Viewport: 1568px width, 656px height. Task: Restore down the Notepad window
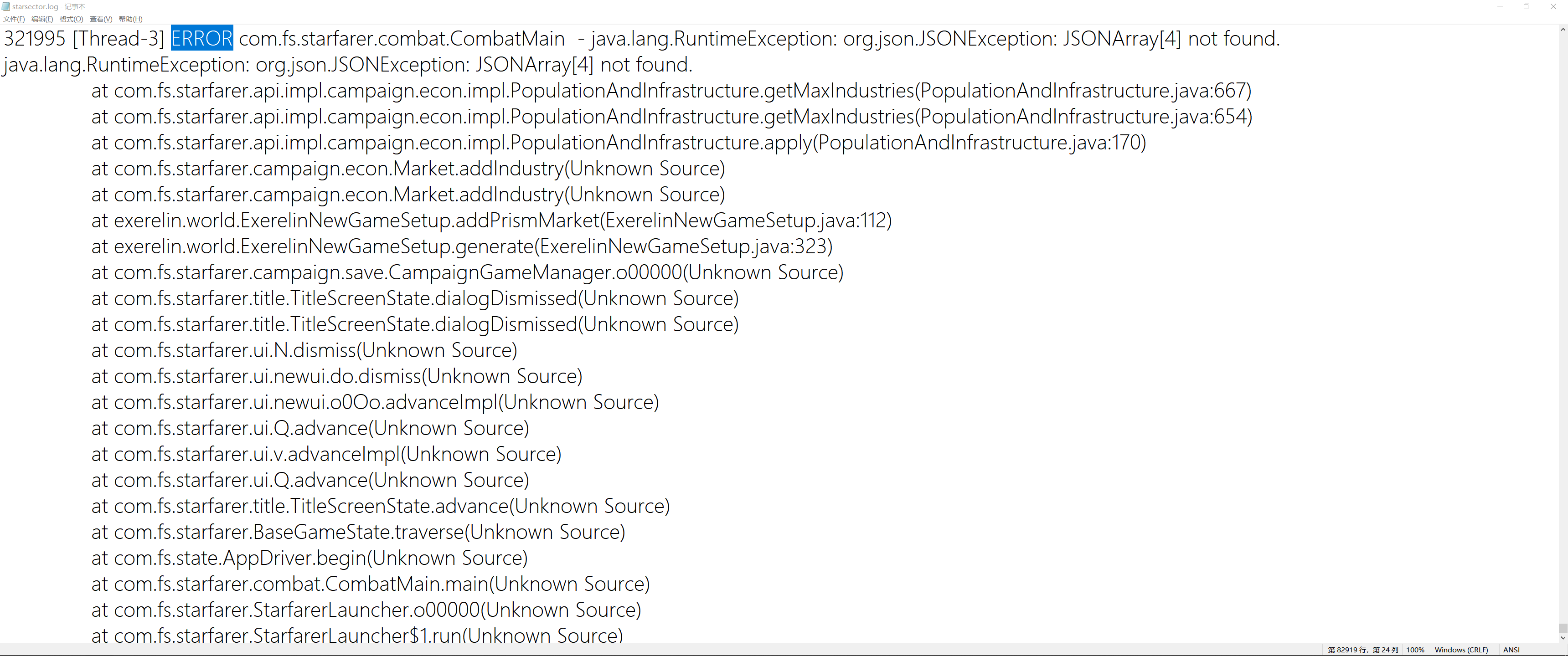pyautogui.click(x=1527, y=7)
